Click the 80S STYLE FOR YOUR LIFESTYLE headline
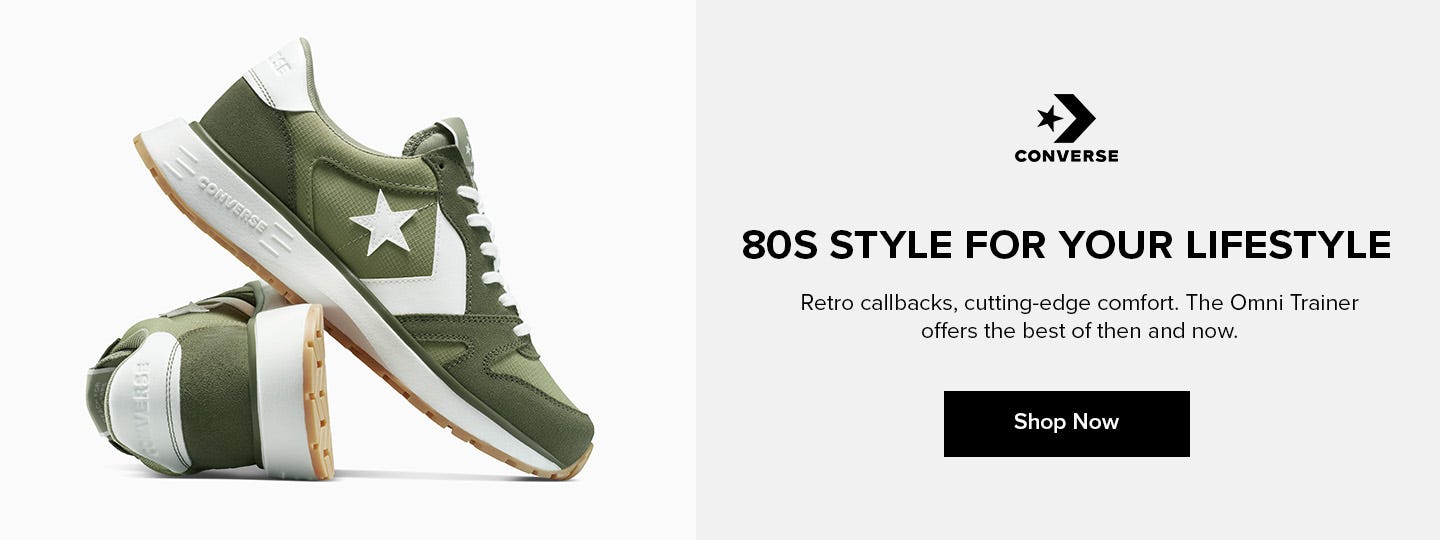1440x540 pixels. click(1066, 245)
